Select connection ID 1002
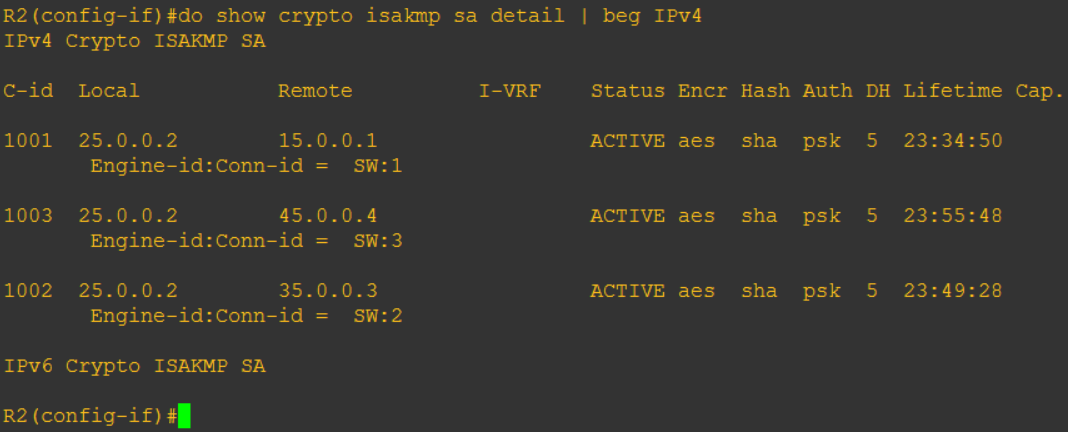1068x432 pixels. 23,291
